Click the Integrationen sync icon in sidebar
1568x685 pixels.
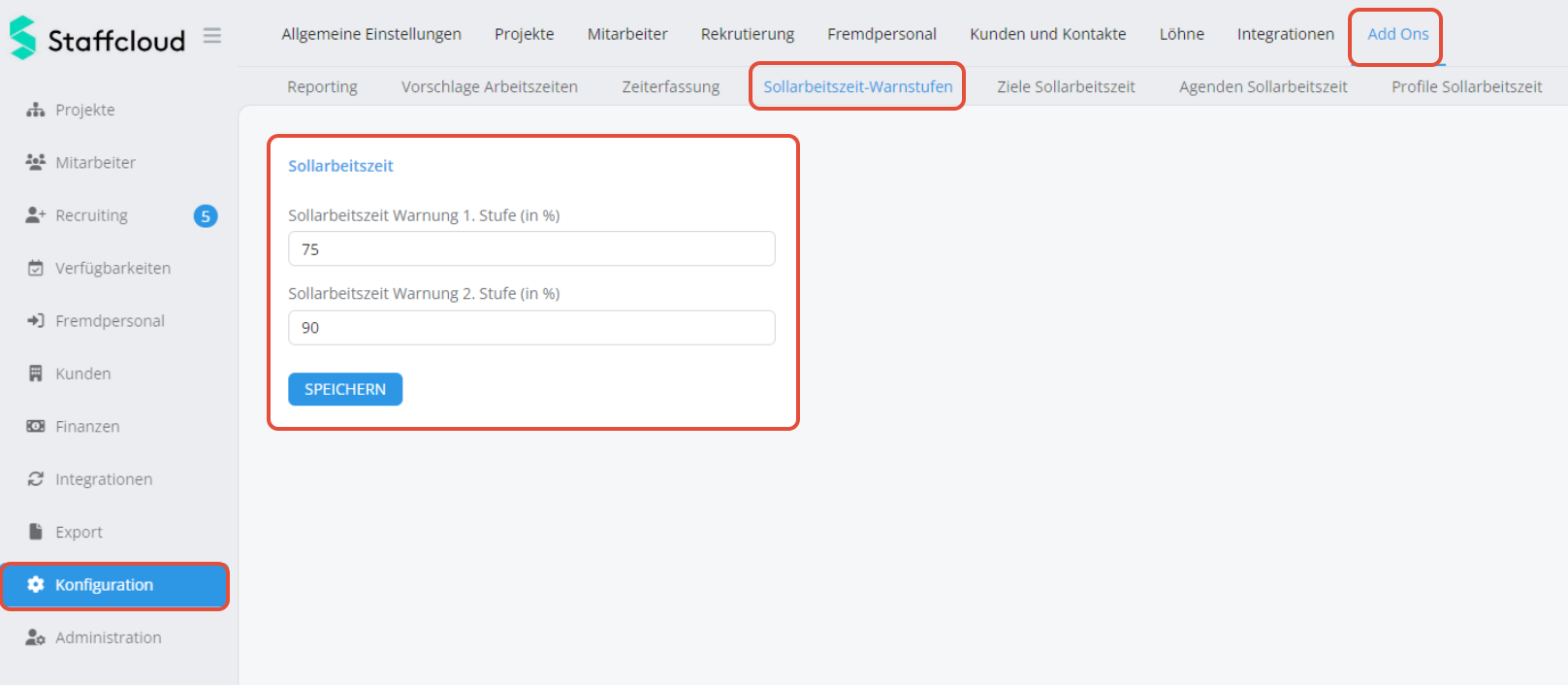36,479
